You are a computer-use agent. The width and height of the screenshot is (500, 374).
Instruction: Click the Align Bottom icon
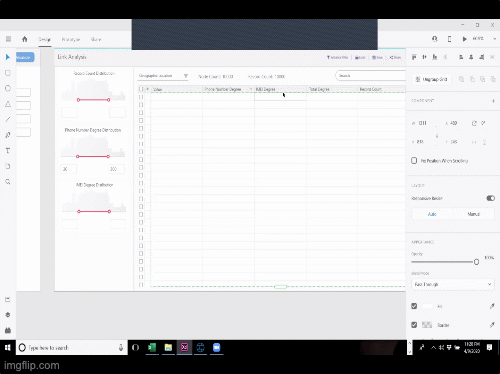(435, 57)
